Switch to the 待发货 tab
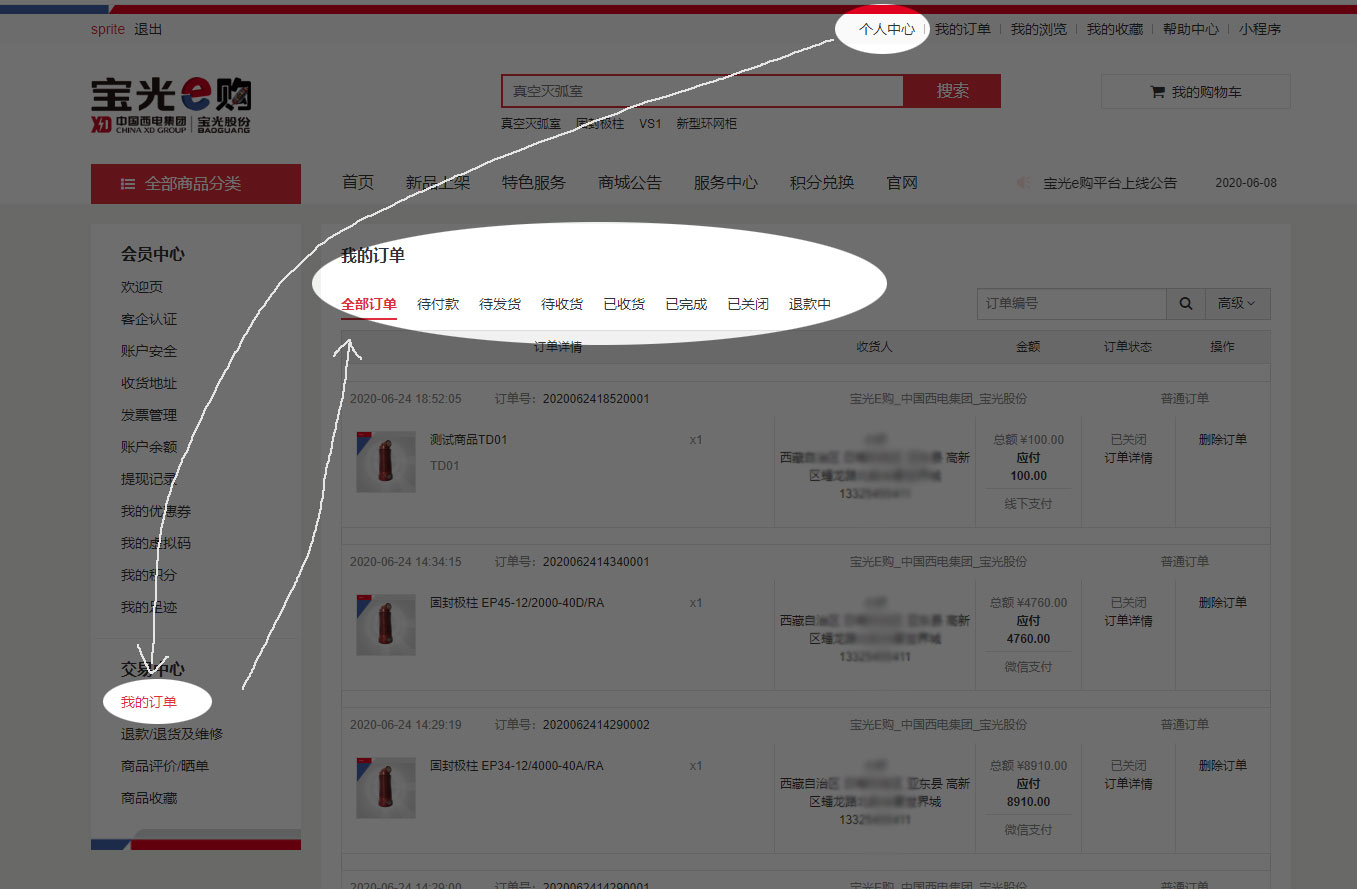 [500, 304]
